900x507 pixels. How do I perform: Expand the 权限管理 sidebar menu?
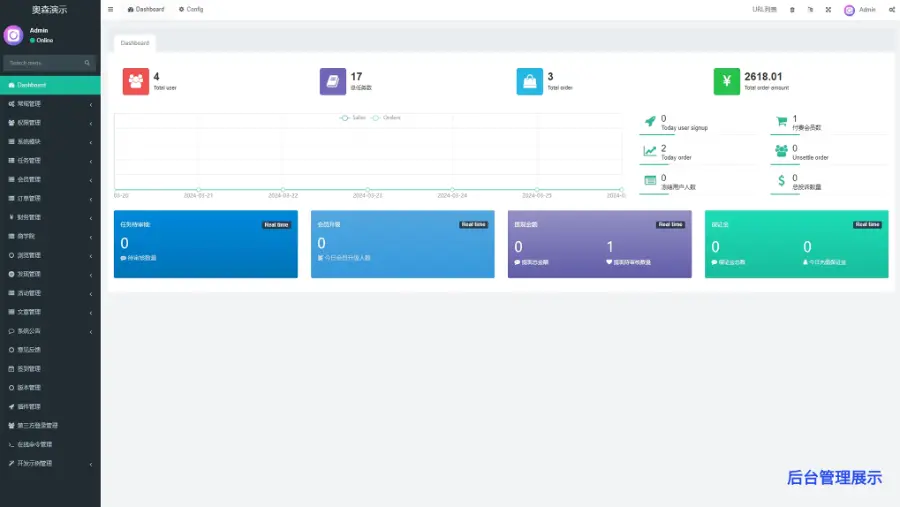coord(50,123)
